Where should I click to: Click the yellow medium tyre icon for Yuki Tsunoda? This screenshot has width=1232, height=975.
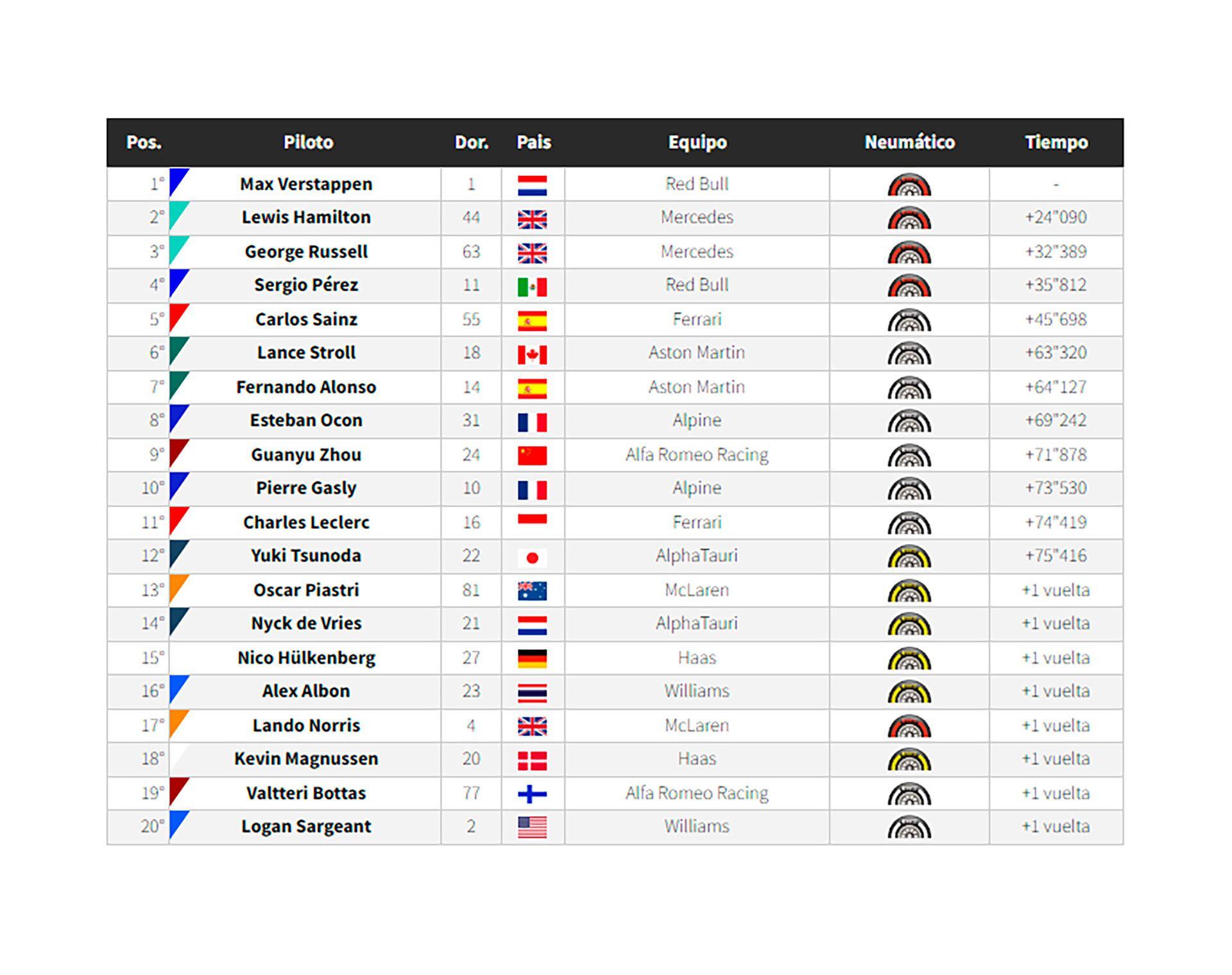click(909, 557)
